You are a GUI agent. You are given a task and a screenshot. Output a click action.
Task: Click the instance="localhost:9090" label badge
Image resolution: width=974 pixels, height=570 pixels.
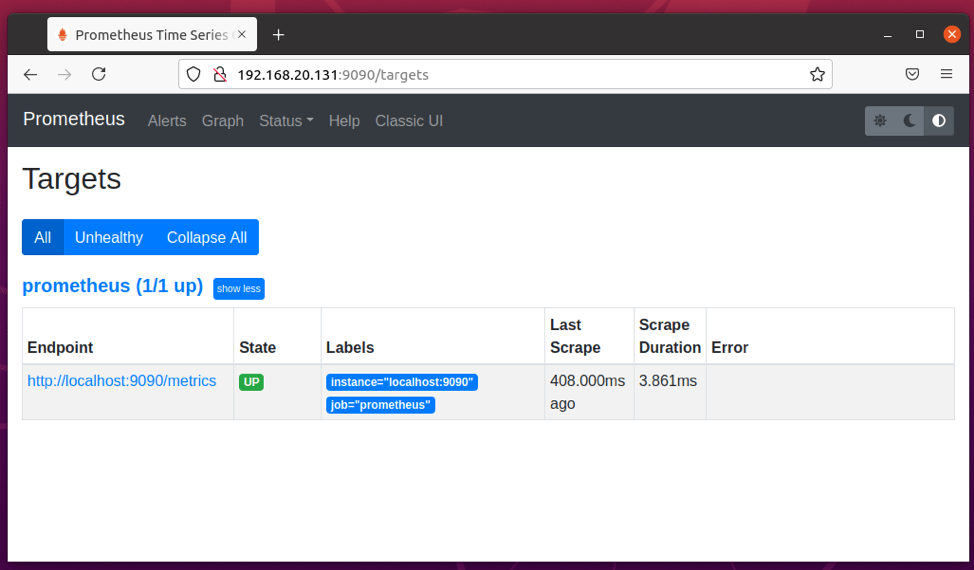click(402, 382)
